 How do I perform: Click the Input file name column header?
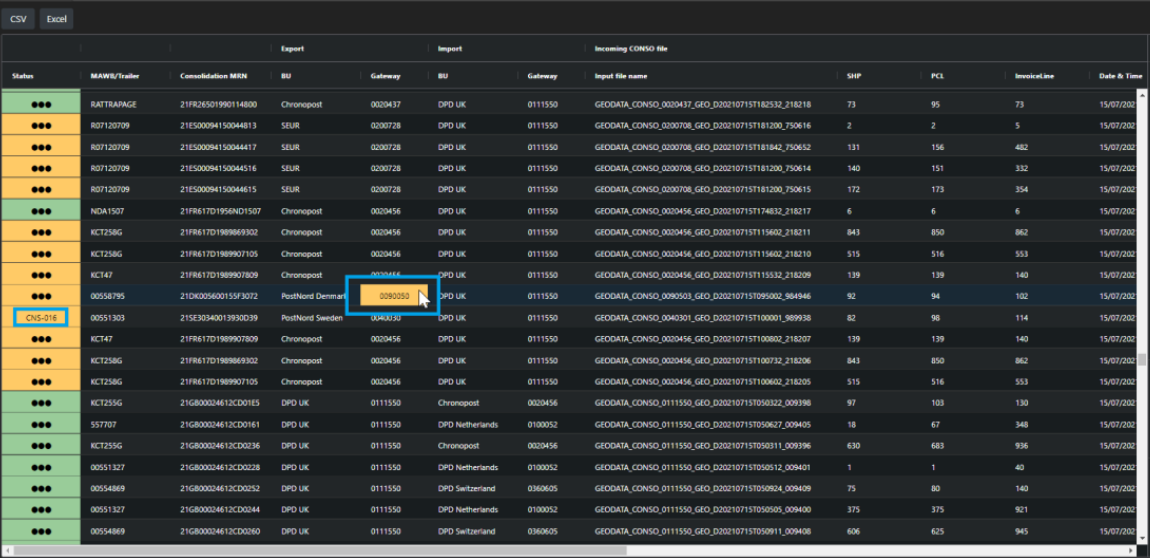tap(620, 76)
